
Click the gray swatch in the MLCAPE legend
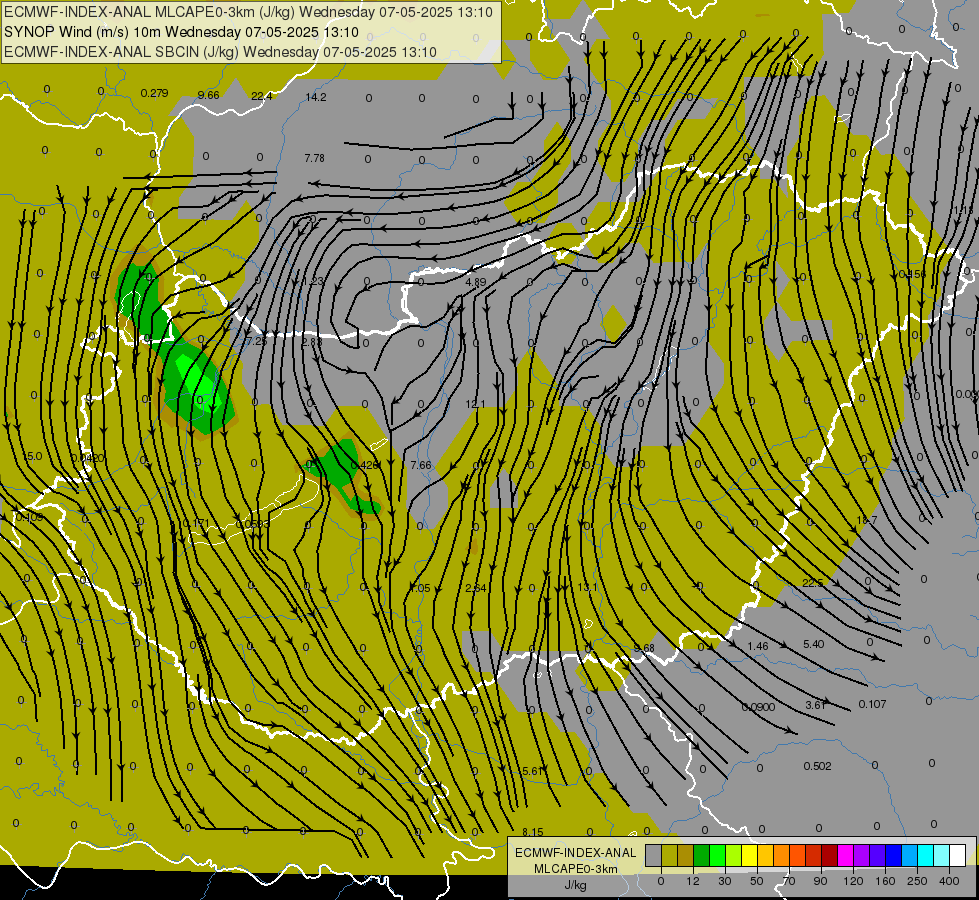click(654, 855)
